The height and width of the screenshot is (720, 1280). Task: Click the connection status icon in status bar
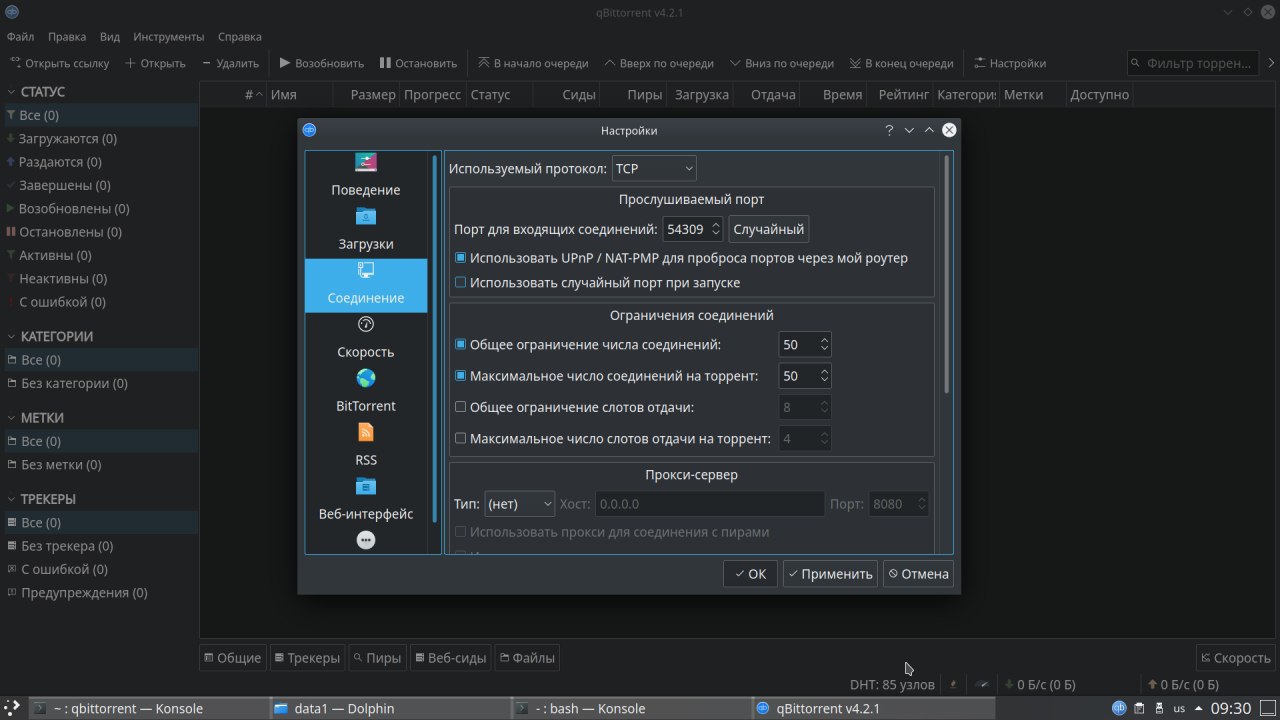(x=953, y=685)
